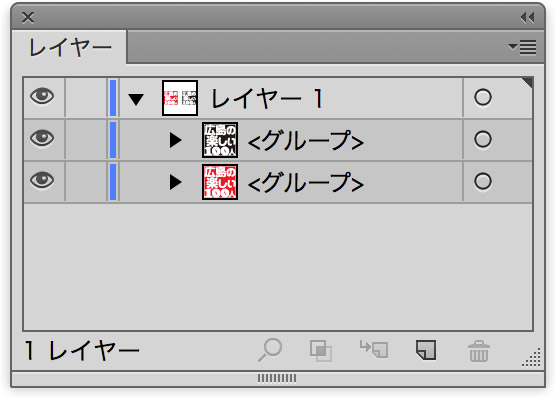Image resolution: width=556 pixels, height=398 pixels.
Task: Hide the black グループ via eye icon
Action: (42, 138)
